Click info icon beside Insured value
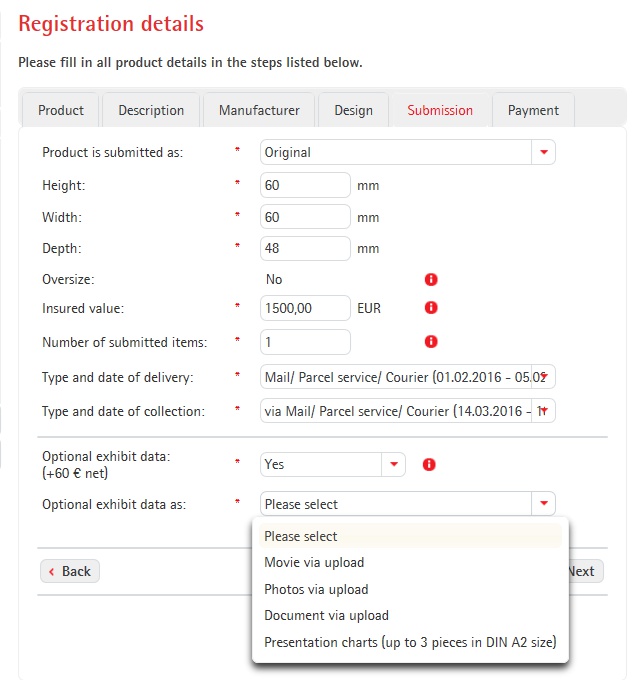The width and height of the screenshot is (642, 680). (x=431, y=308)
